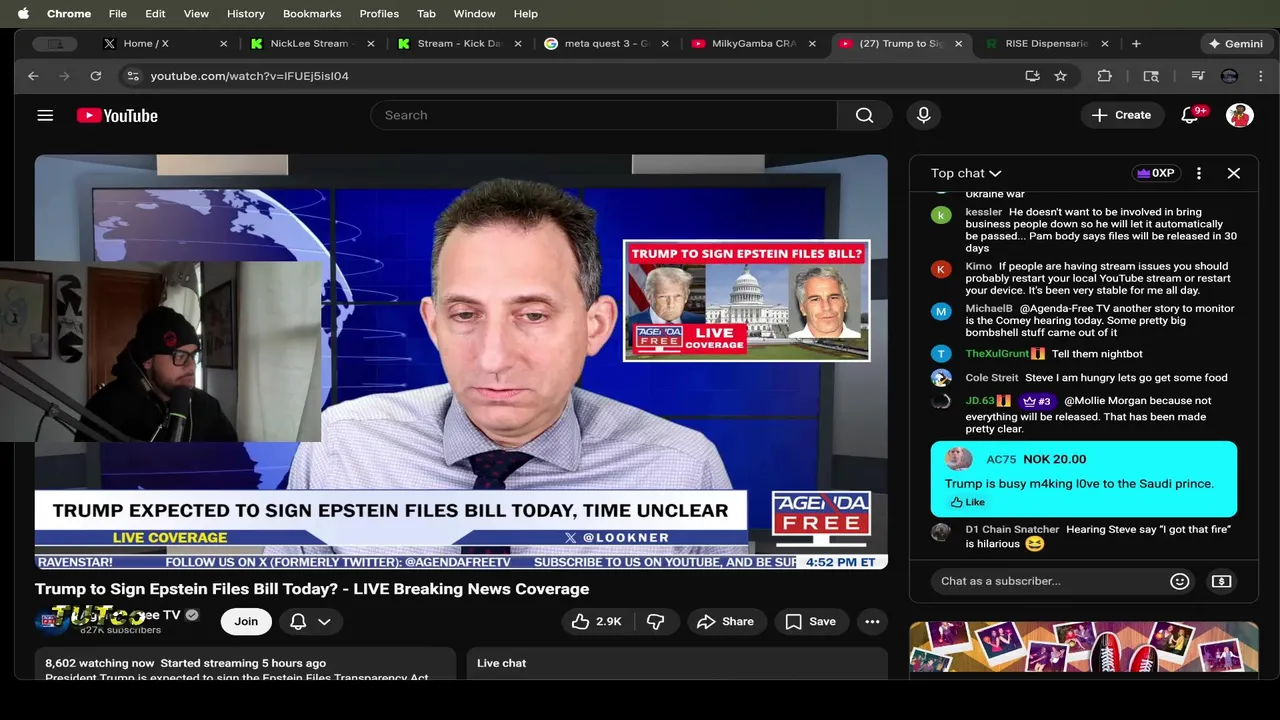Open the promotional thumbnail below chat
This screenshot has height=720, width=1280.
tap(1084, 647)
